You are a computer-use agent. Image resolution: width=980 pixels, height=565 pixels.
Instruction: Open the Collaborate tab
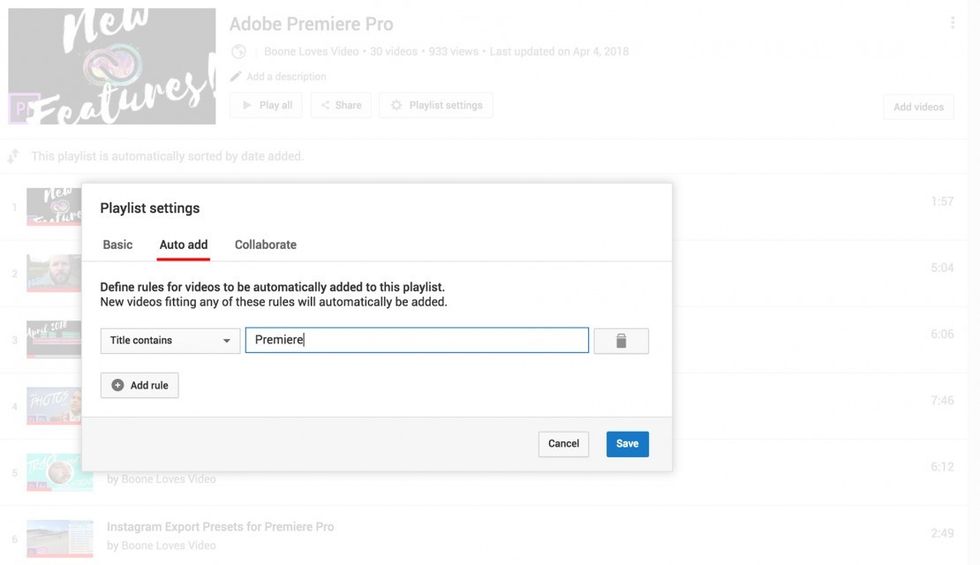pos(266,244)
